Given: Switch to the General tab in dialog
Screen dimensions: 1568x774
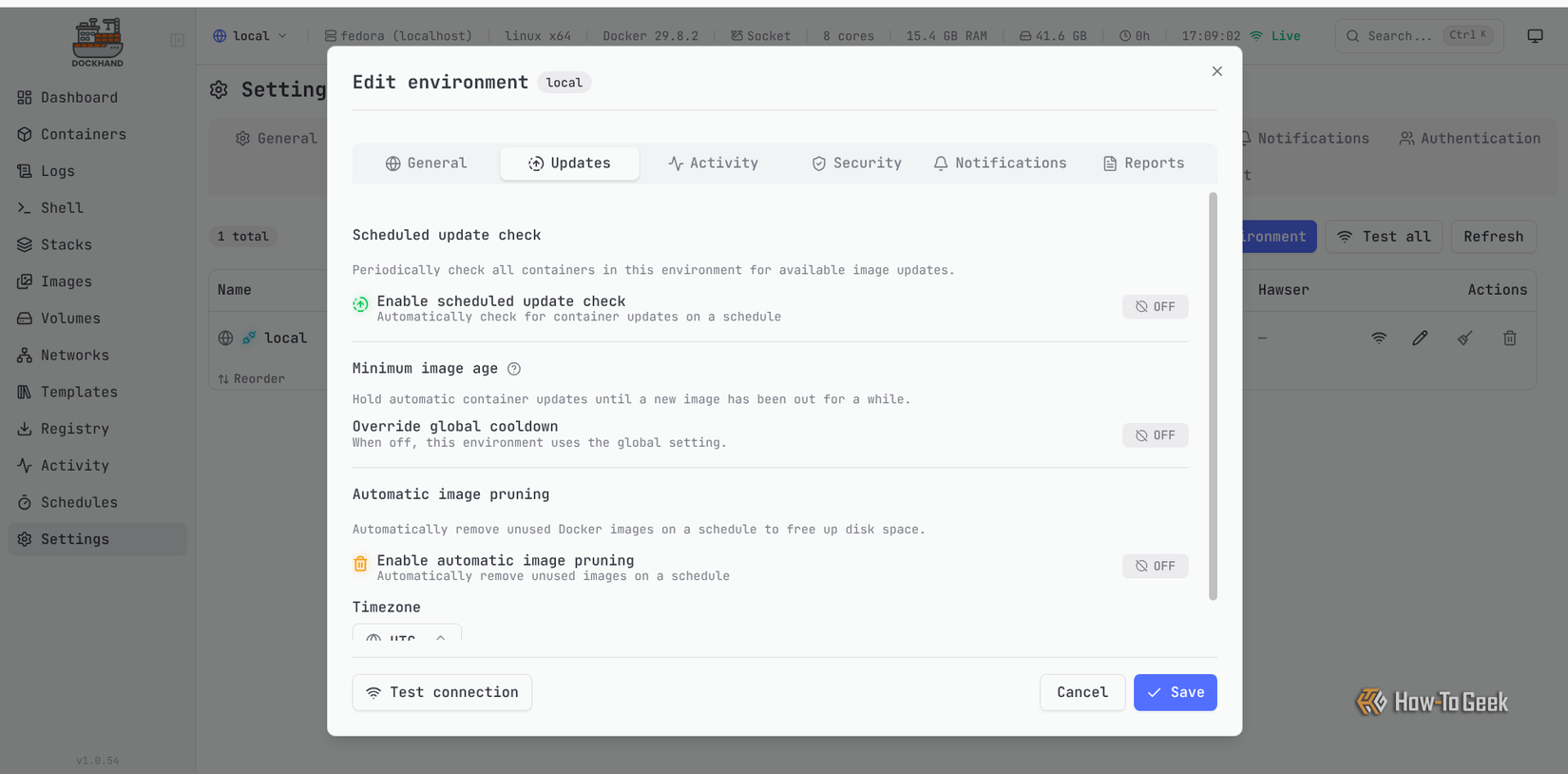Looking at the screenshot, I should pos(426,164).
